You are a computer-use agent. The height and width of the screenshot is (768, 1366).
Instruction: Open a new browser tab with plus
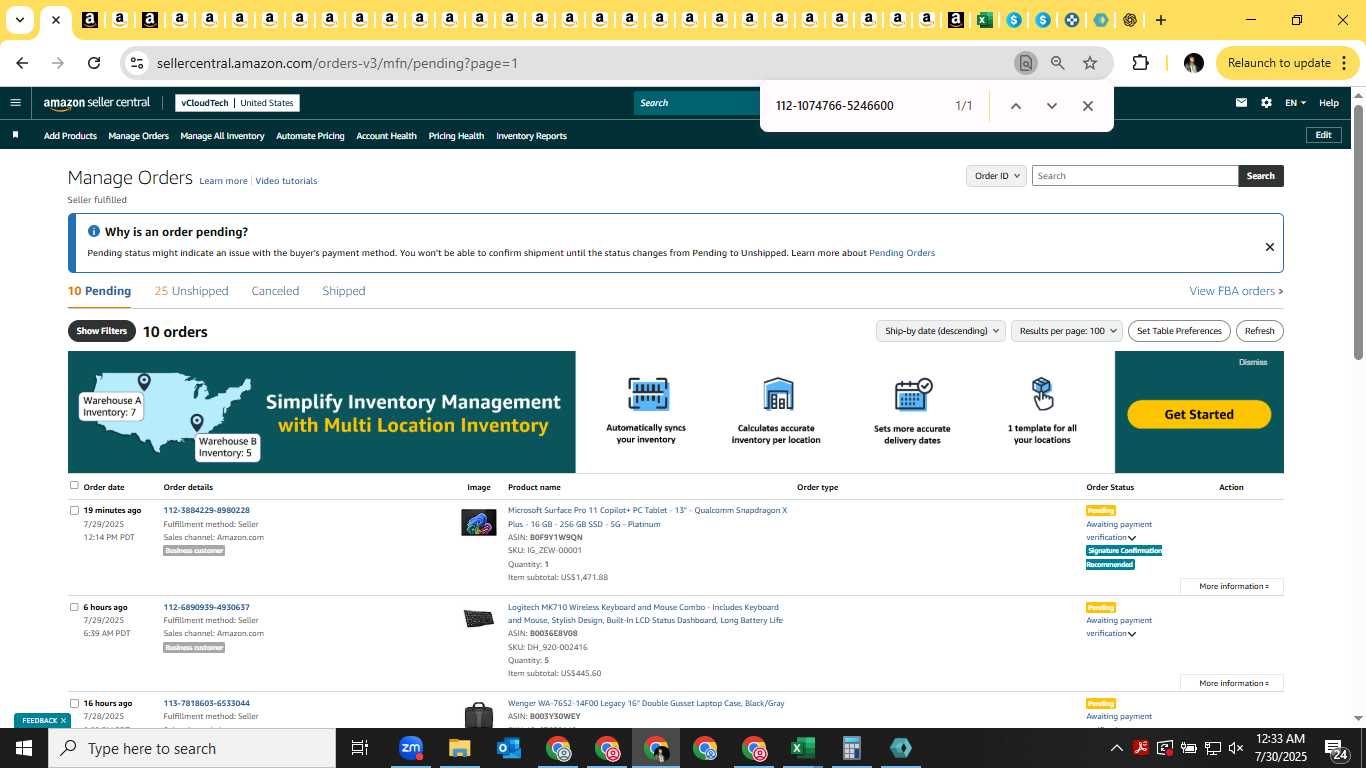[1161, 20]
